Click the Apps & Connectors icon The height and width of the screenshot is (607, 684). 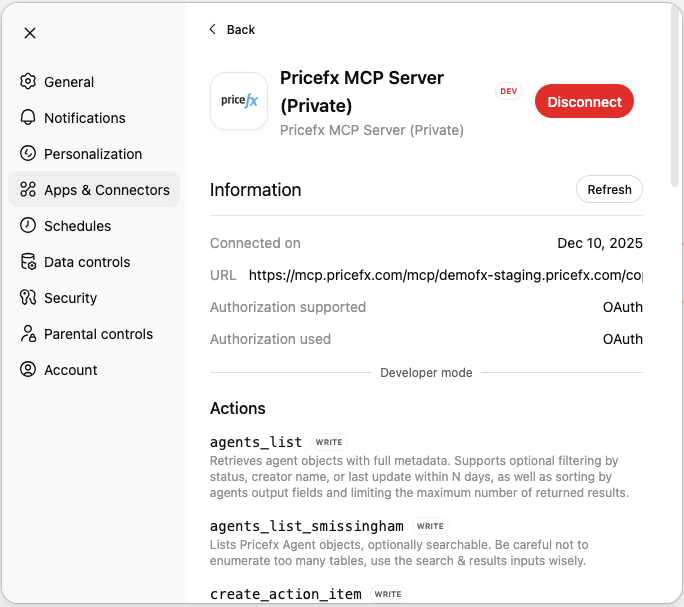[28, 189]
